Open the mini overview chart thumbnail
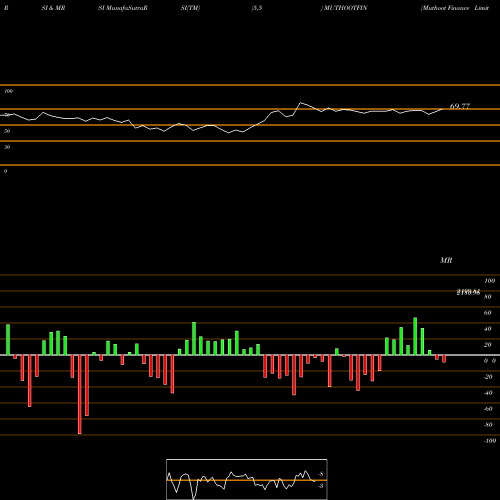This screenshot has height=500, width=500. coord(247,479)
